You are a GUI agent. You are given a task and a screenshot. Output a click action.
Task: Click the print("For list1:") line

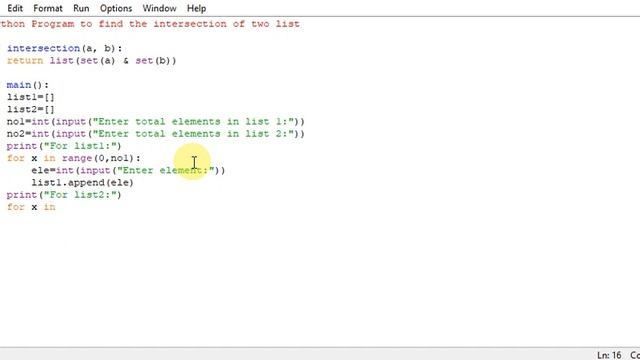[x=64, y=146]
